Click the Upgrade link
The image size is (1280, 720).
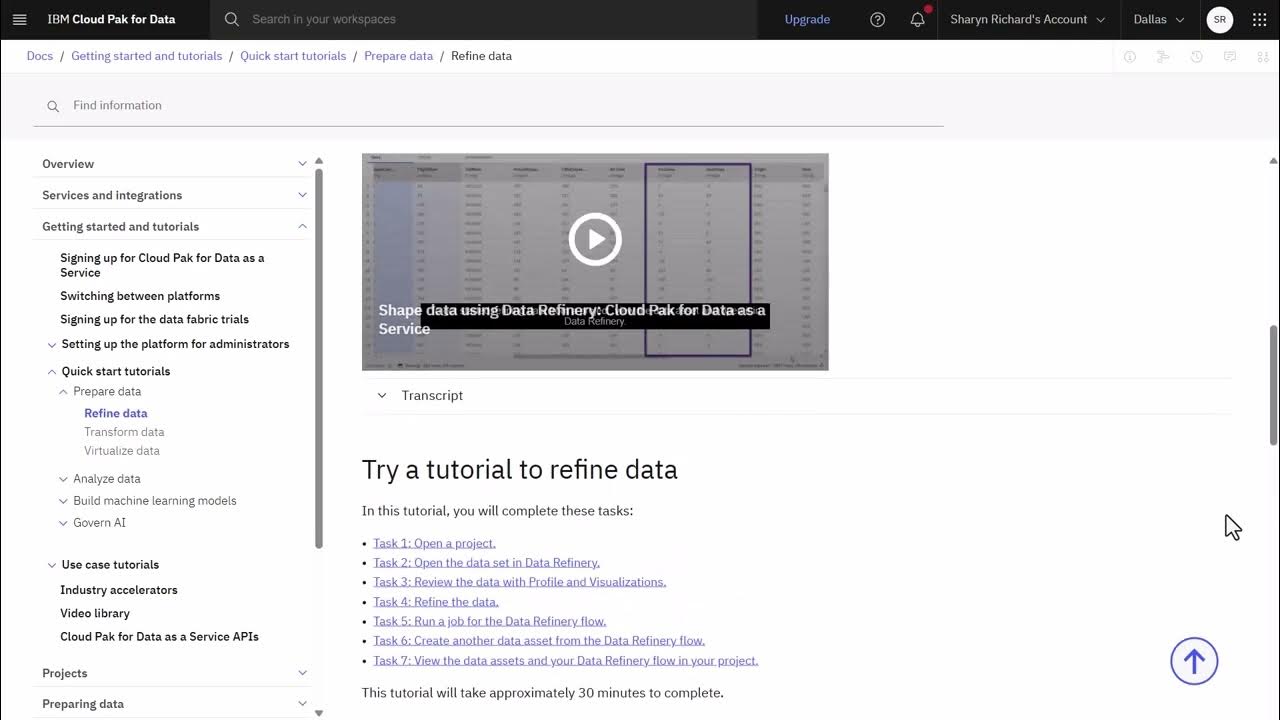(807, 19)
